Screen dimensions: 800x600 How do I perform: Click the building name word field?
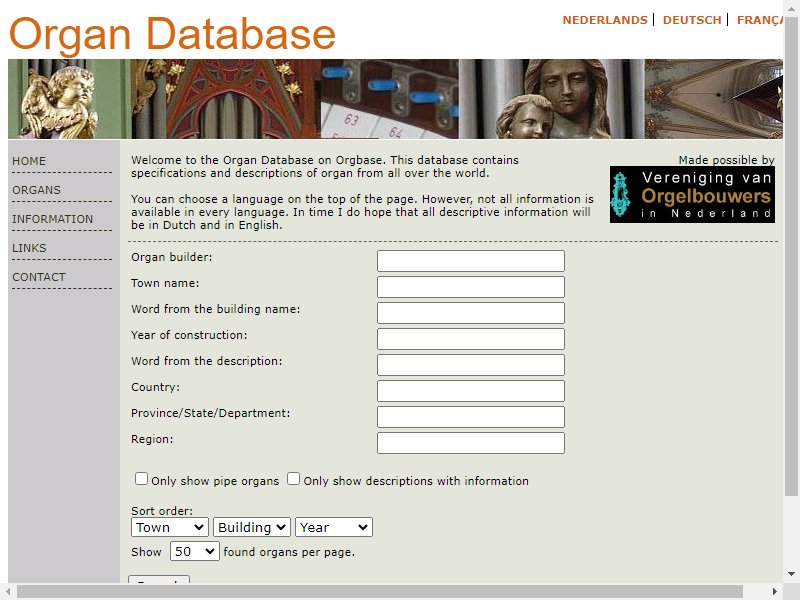click(470, 313)
